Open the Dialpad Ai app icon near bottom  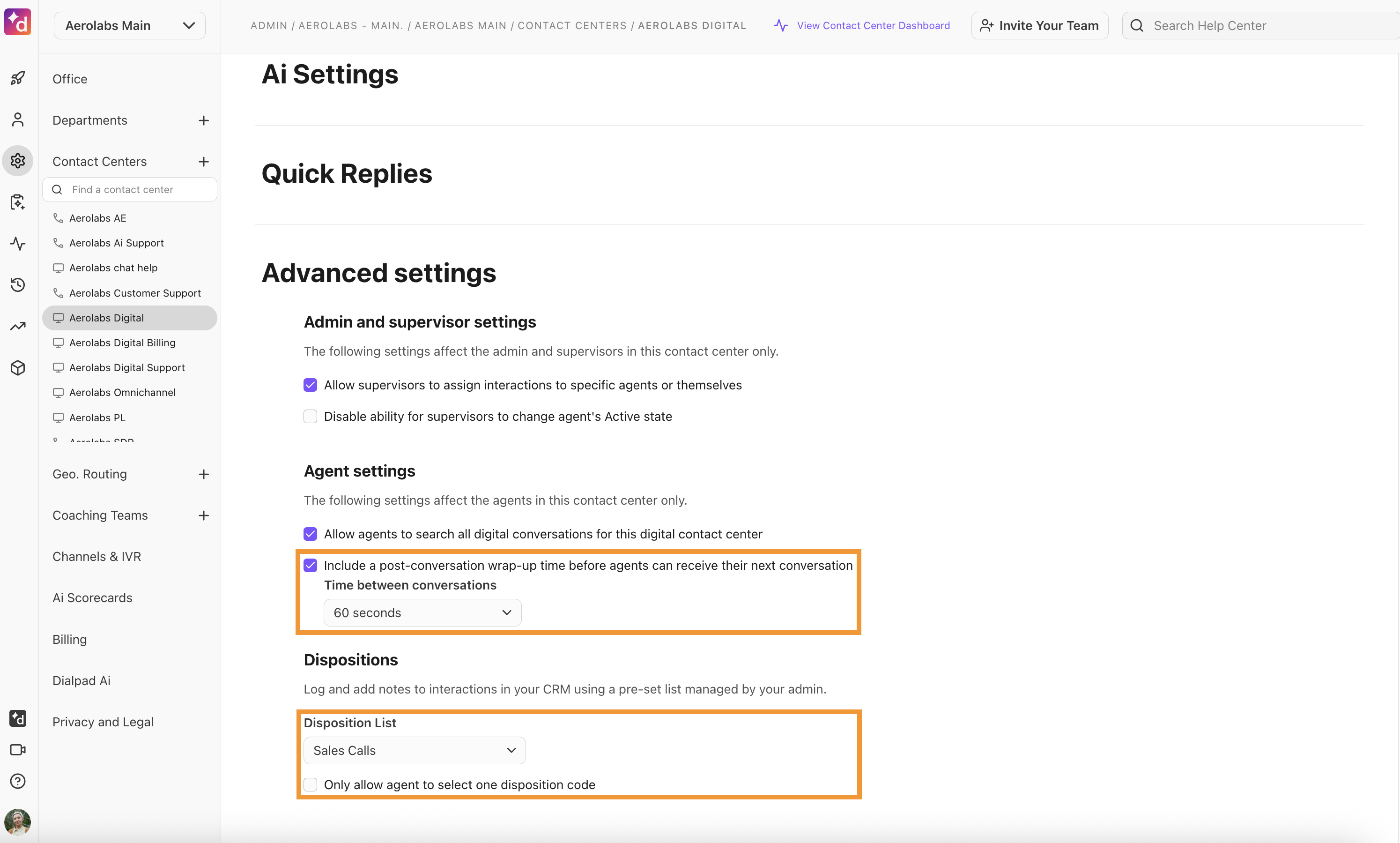click(x=18, y=719)
